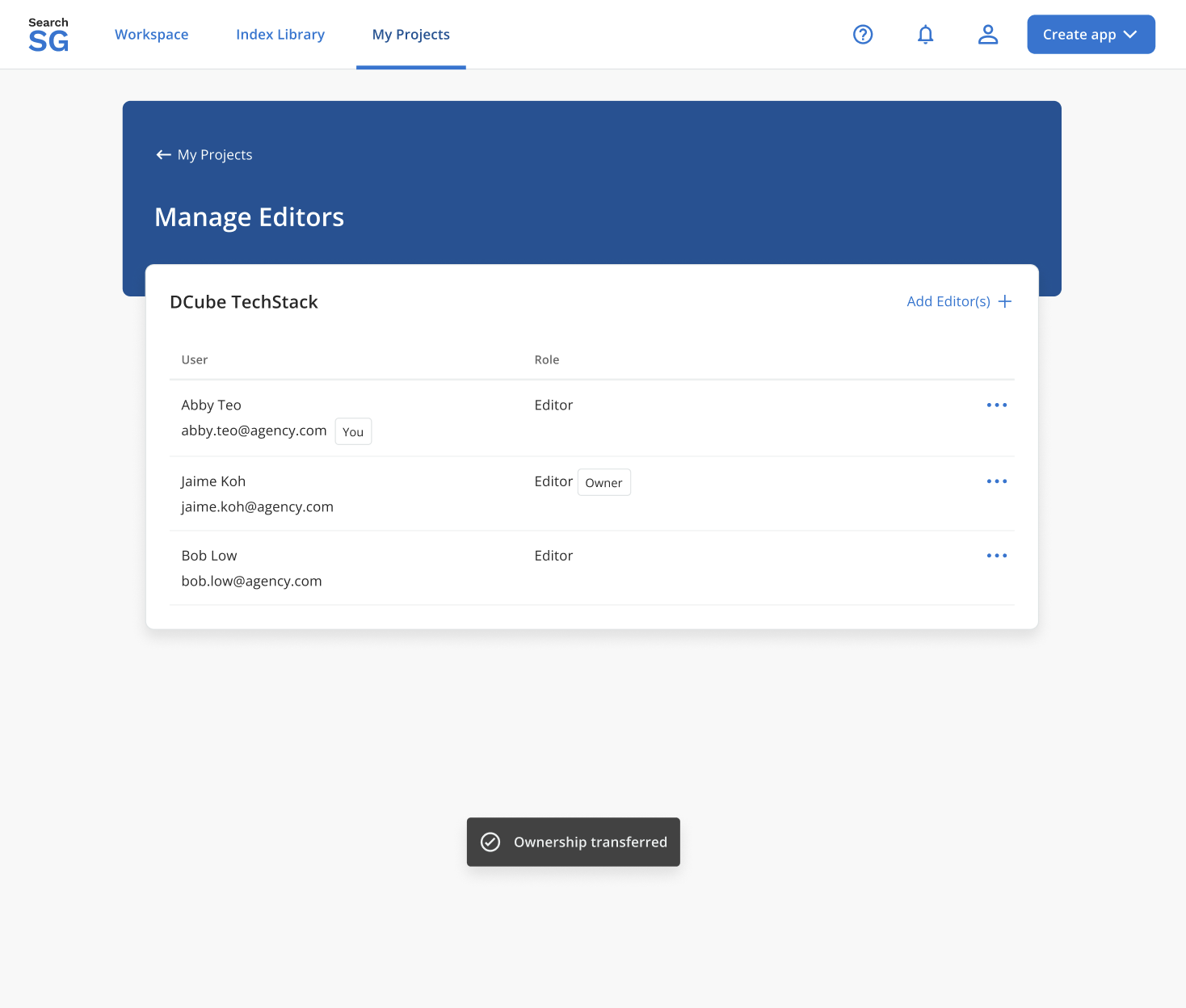Image resolution: width=1186 pixels, height=1008 pixels.
Task: Open options menu for Jaime Koh
Action: click(996, 481)
